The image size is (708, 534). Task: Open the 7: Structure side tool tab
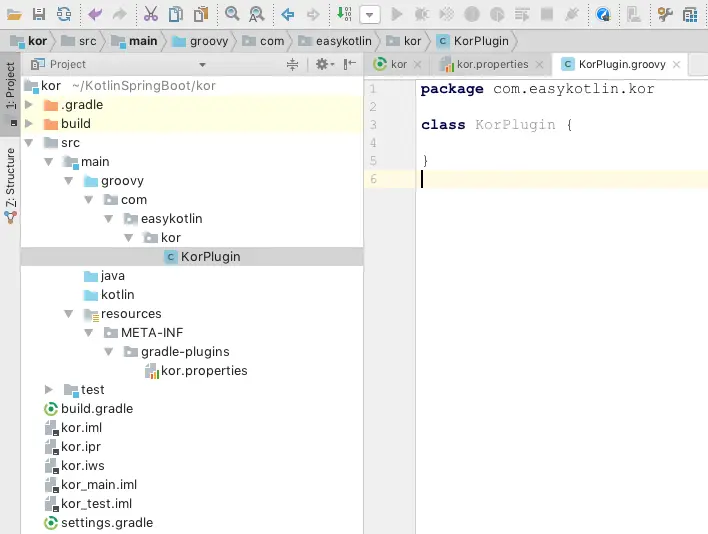coord(10,185)
